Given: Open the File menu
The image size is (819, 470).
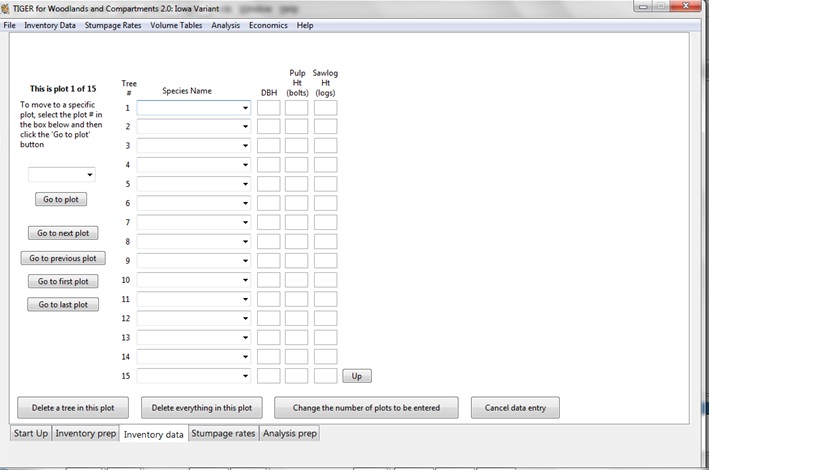Looking at the screenshot, I should (x=10, y=25).
